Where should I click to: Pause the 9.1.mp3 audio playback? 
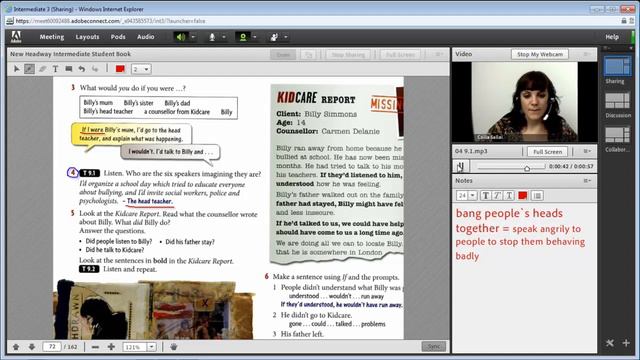pos(460,166)
